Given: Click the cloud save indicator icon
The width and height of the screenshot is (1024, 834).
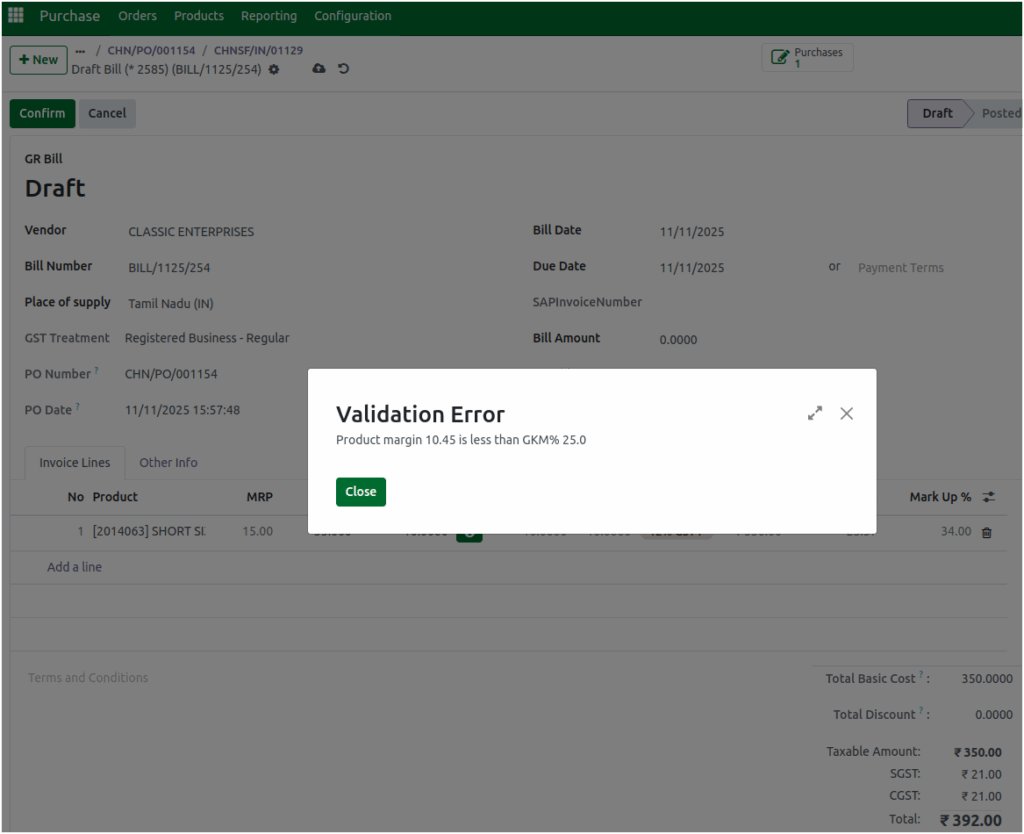Looking at the screenshot, I should pyautogui.click(x=319, y=69).
